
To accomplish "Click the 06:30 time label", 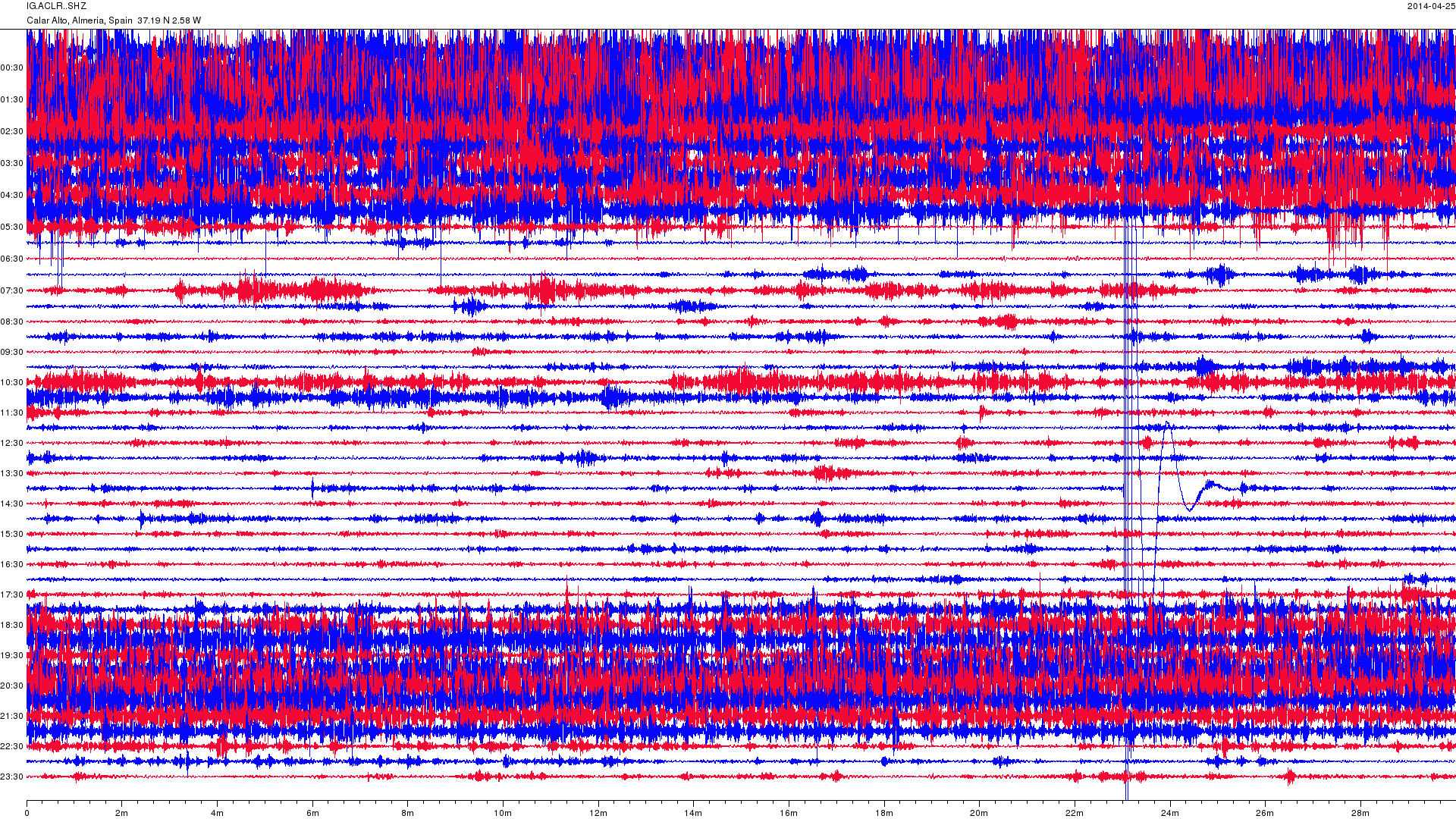I will tap(11, 259).
